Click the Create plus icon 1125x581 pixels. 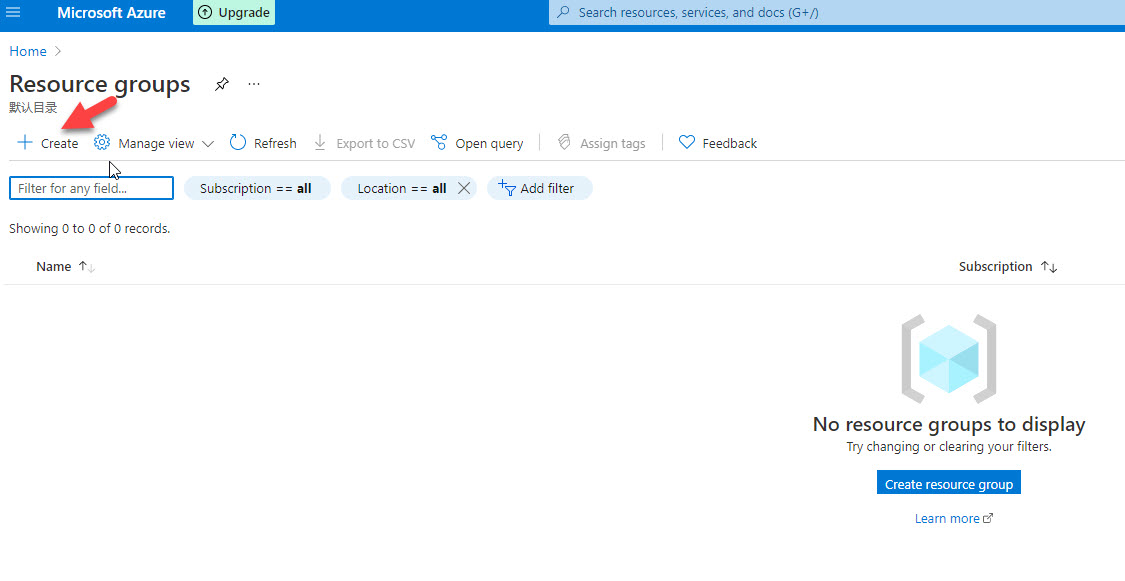click(25, 143)
